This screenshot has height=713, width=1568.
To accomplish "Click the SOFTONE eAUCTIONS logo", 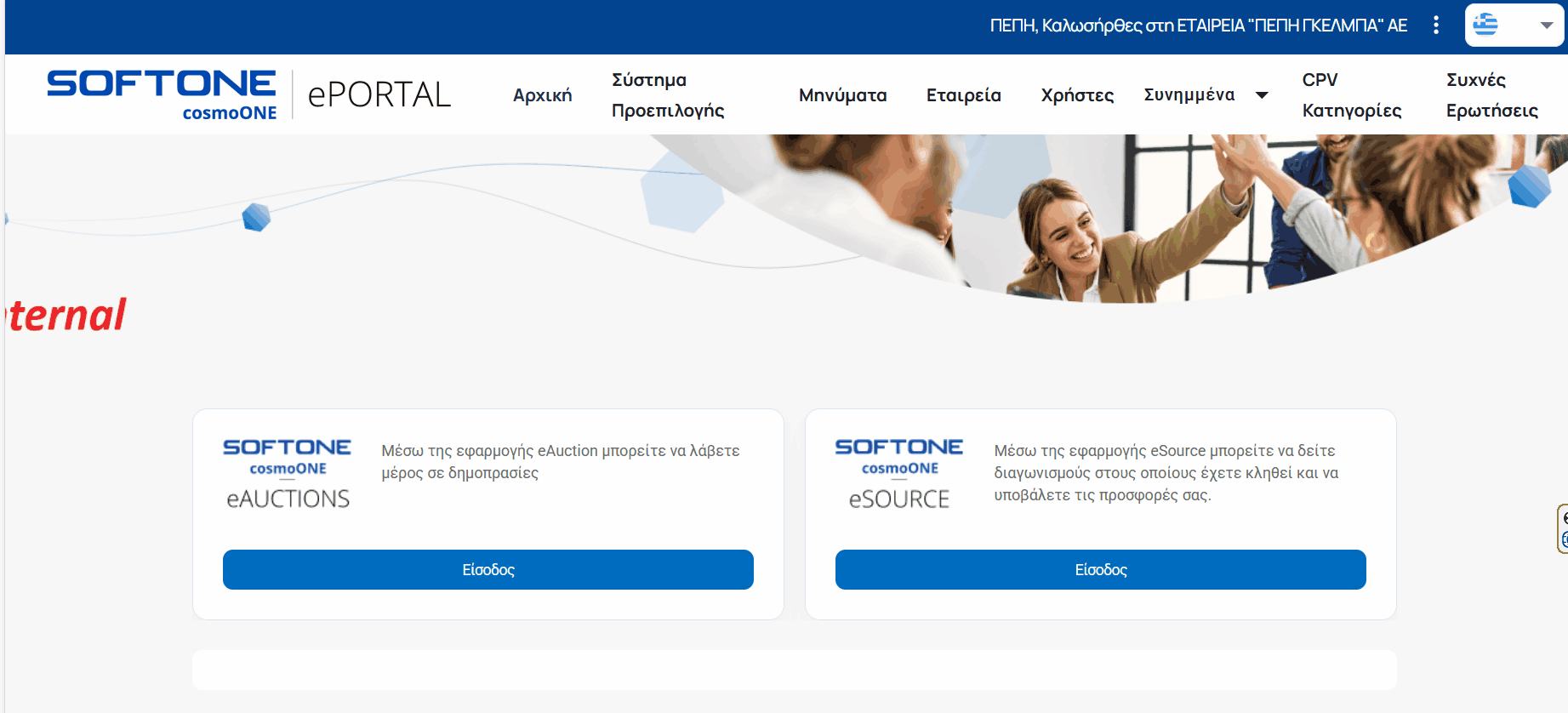I will pos(288,474).
